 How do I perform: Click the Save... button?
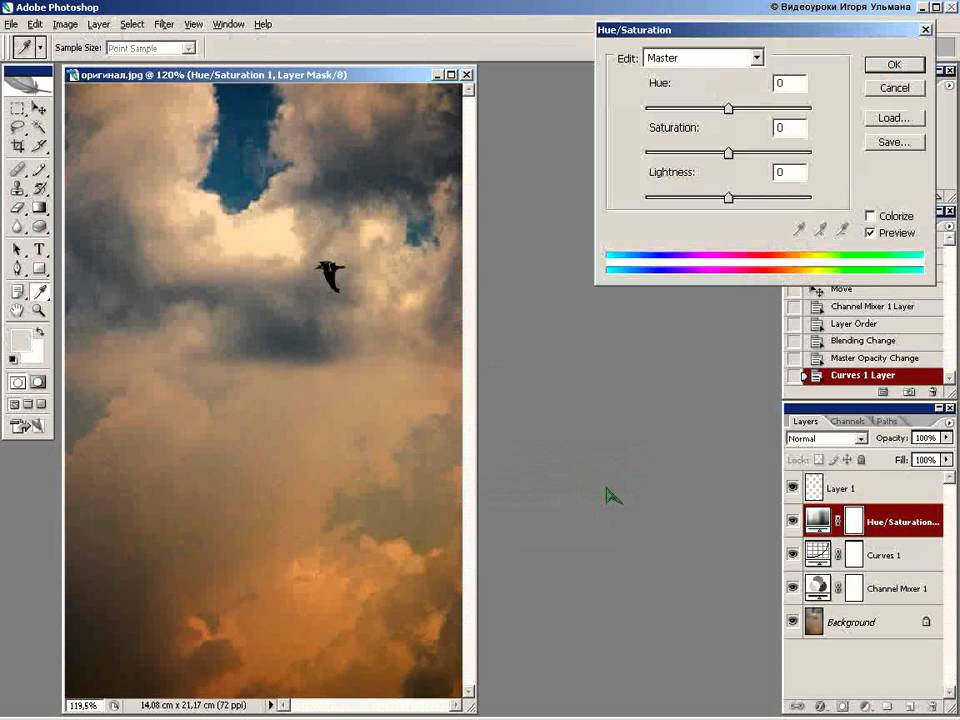click(x=894, y=142)
